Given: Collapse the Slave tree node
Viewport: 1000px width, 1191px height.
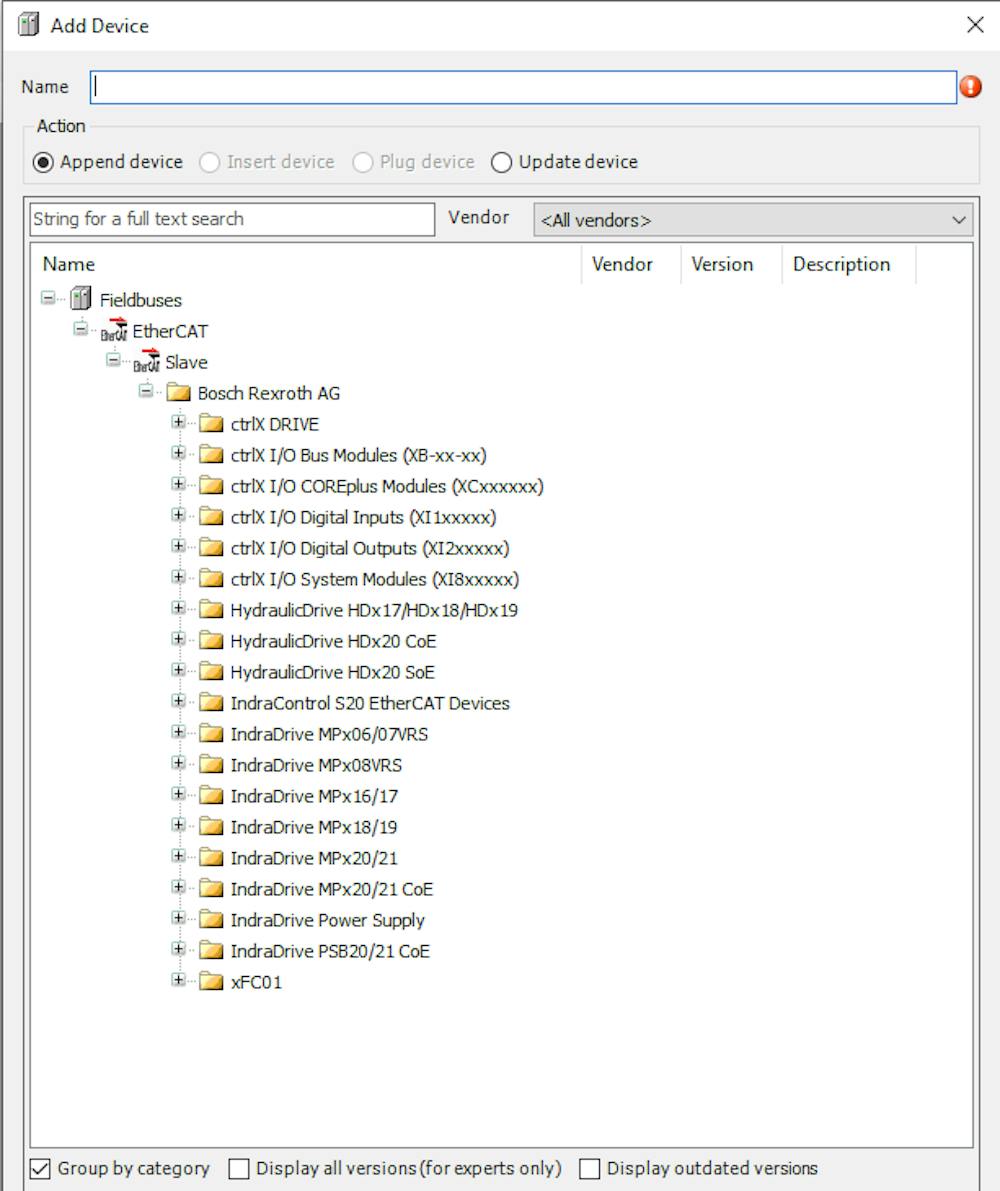Looking at the screenshot, I should [x=113, y=361].
